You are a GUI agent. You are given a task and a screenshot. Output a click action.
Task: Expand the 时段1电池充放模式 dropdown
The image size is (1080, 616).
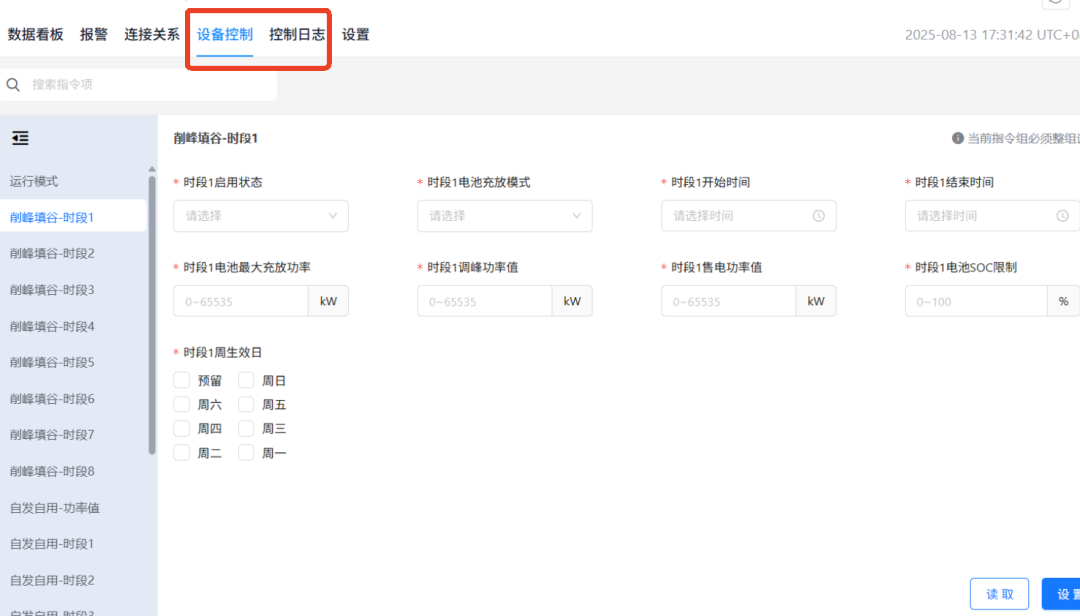pos(505,216)
